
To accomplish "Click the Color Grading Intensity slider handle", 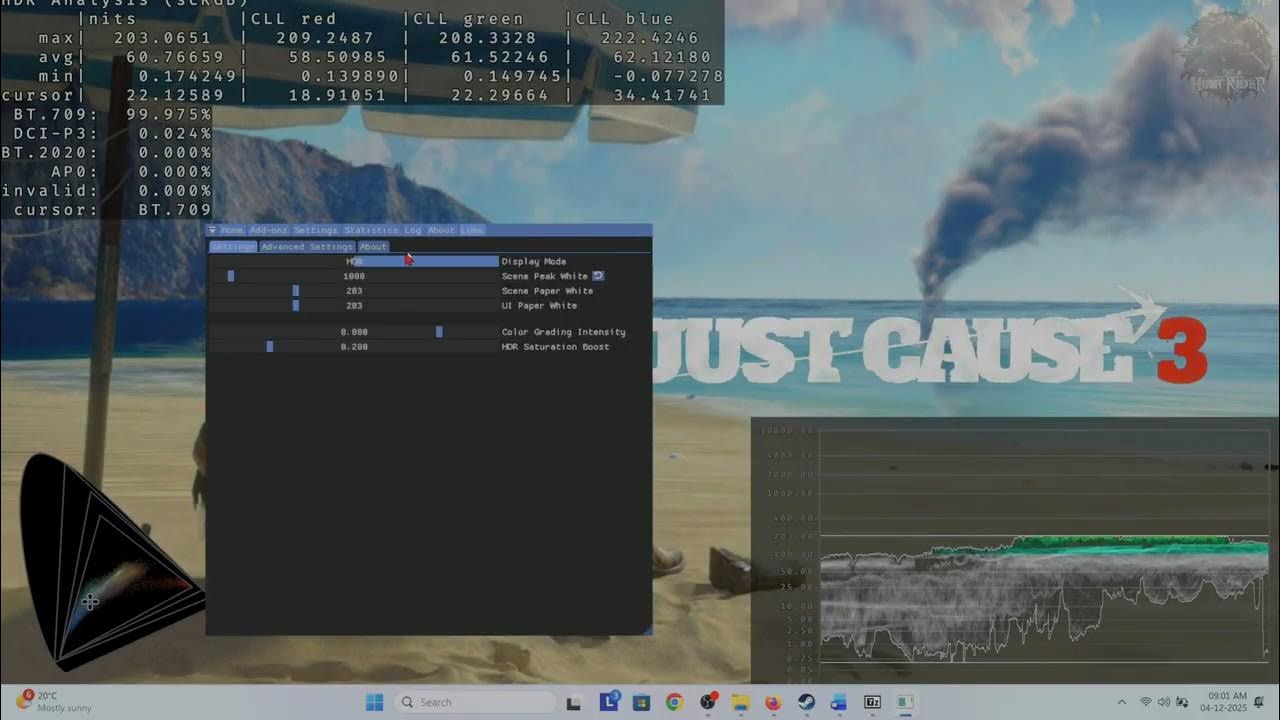I will [x=439, y=332].
